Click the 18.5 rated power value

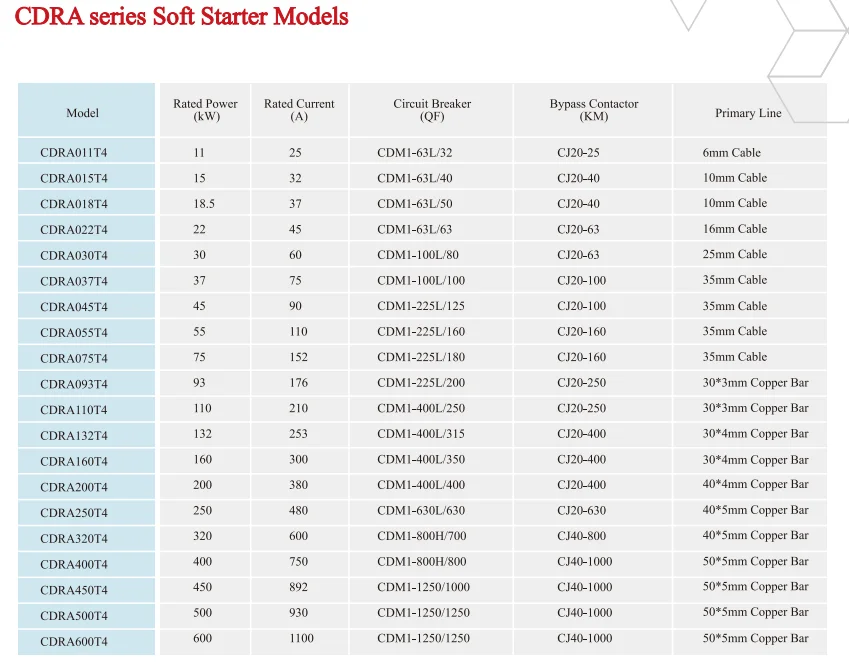point(204,204)
